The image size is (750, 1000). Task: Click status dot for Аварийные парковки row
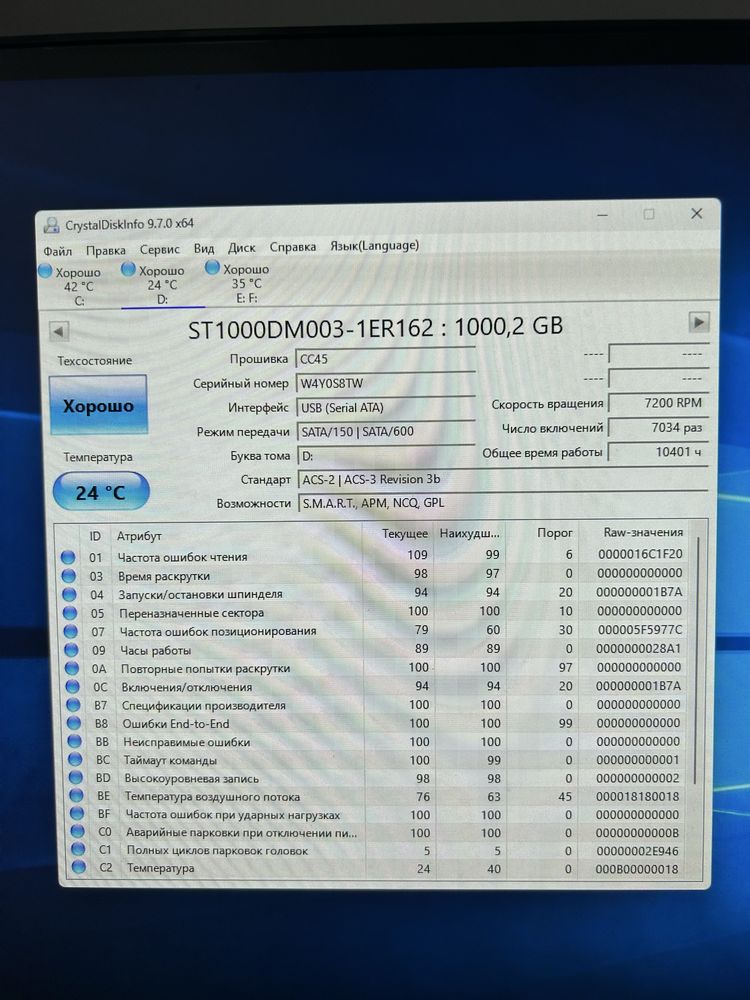[78, 831]
